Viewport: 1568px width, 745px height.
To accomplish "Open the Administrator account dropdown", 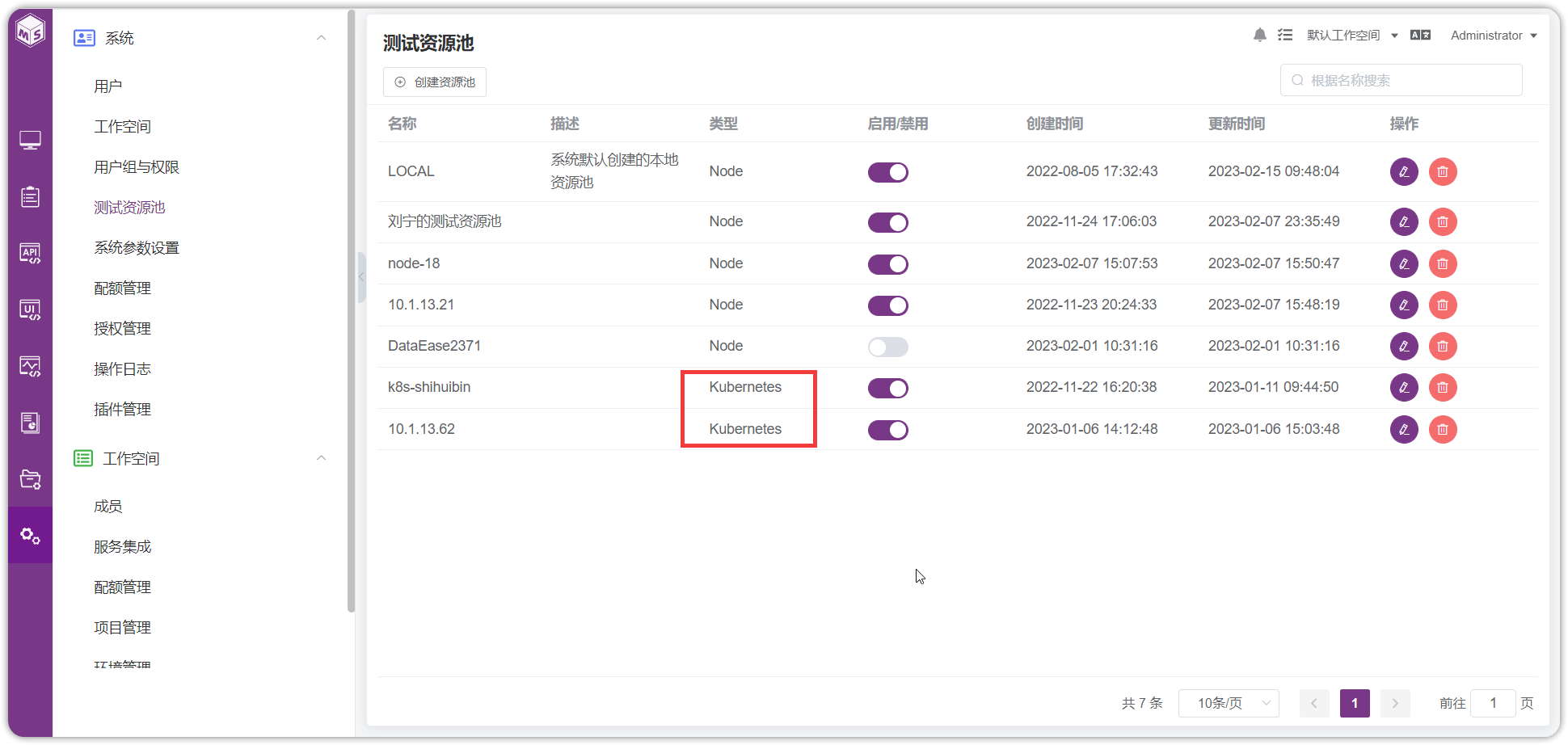I will point(1494,36).
